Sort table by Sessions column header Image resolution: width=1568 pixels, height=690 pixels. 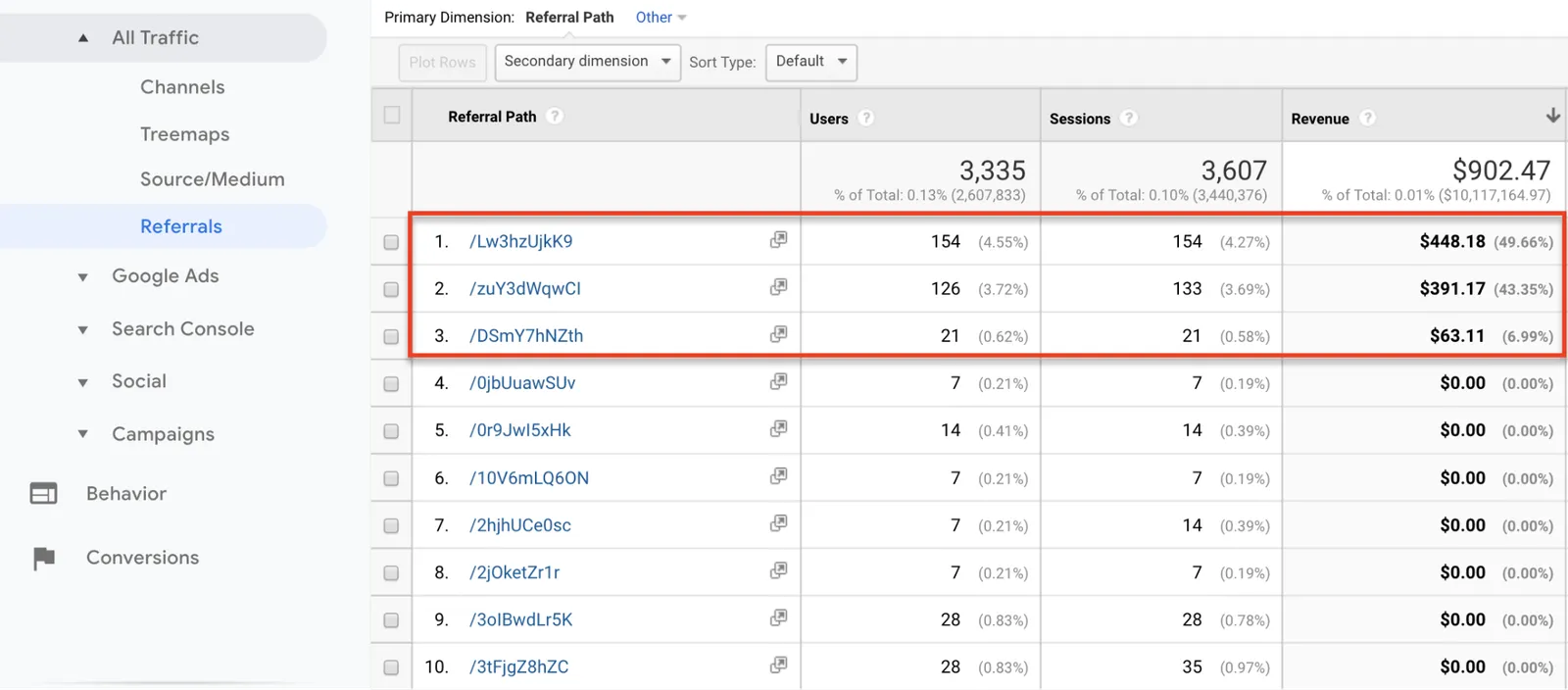(1080, 119)
